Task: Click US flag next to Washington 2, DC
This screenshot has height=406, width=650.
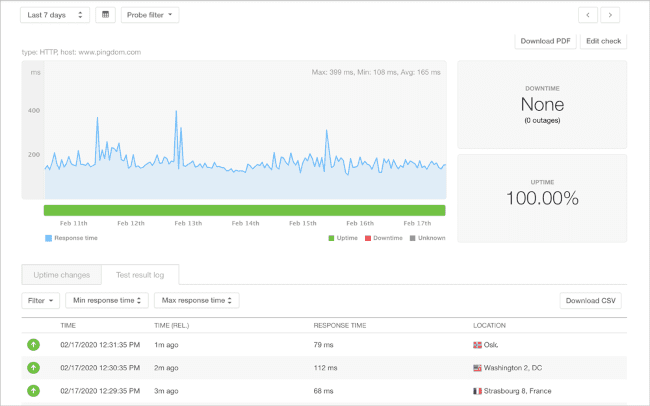Action: pyautogui.click(x=477, y=368)
